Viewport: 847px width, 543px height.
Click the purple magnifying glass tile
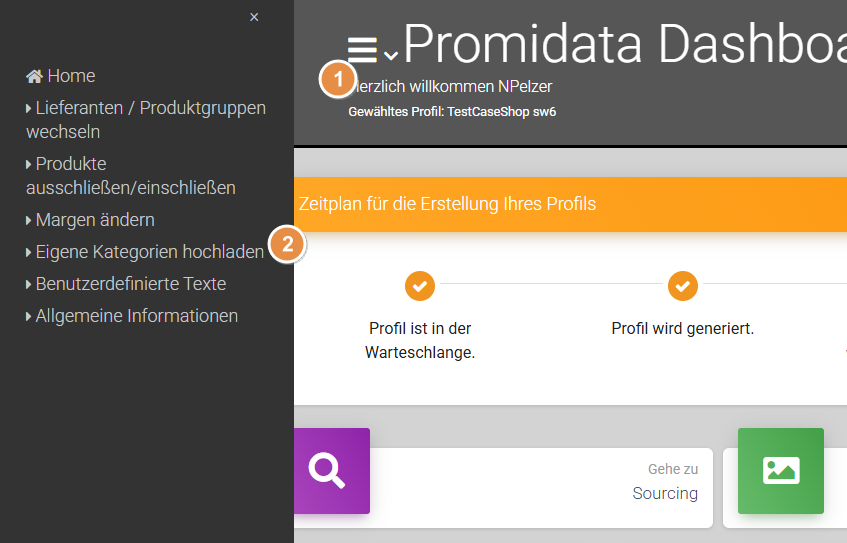point(326,470)
